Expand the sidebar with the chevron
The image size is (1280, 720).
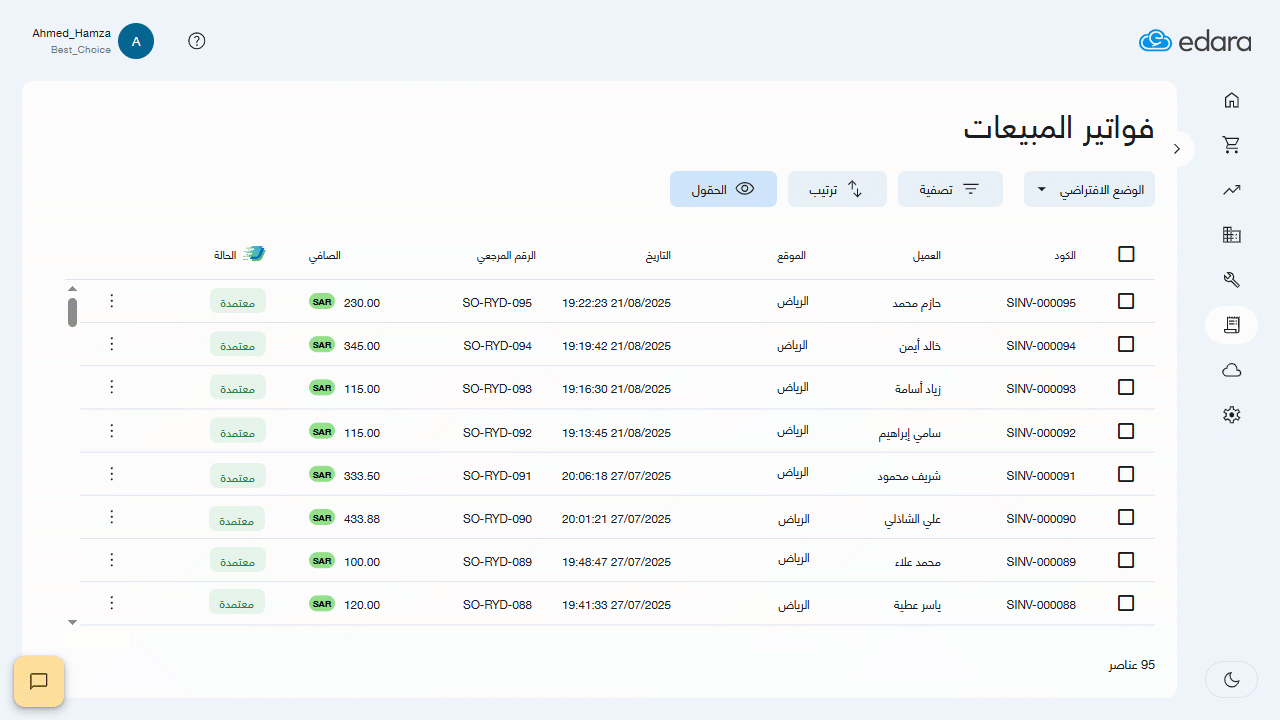tap(1178, 149)
